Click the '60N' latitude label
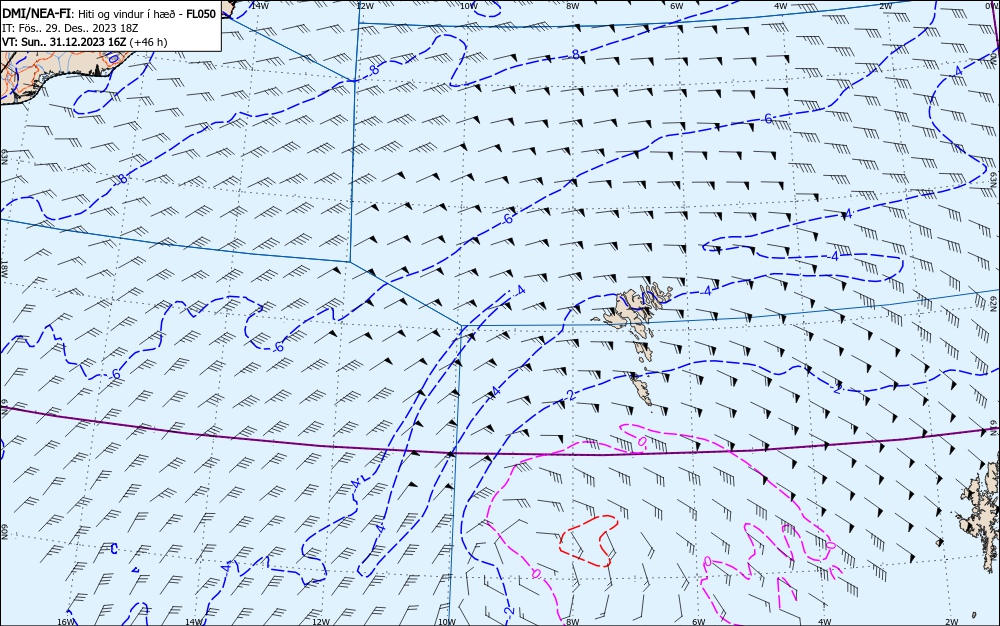The width and height of the screenshot is (1000, 626). pos(4,531)
